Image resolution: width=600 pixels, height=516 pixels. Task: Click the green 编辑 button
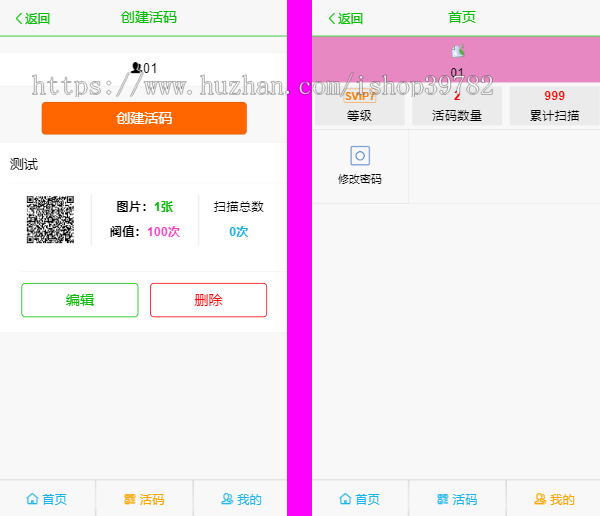(x=80, y=300)
